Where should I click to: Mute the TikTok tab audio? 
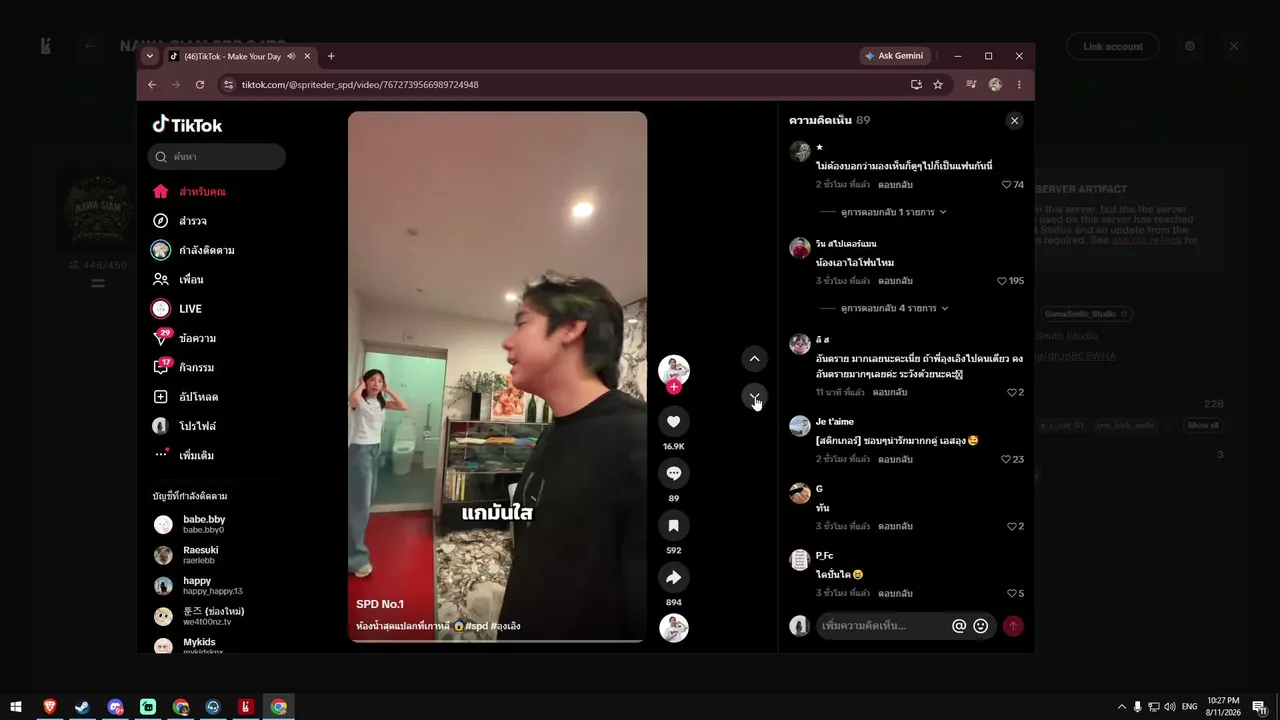(x=291, y=56)
